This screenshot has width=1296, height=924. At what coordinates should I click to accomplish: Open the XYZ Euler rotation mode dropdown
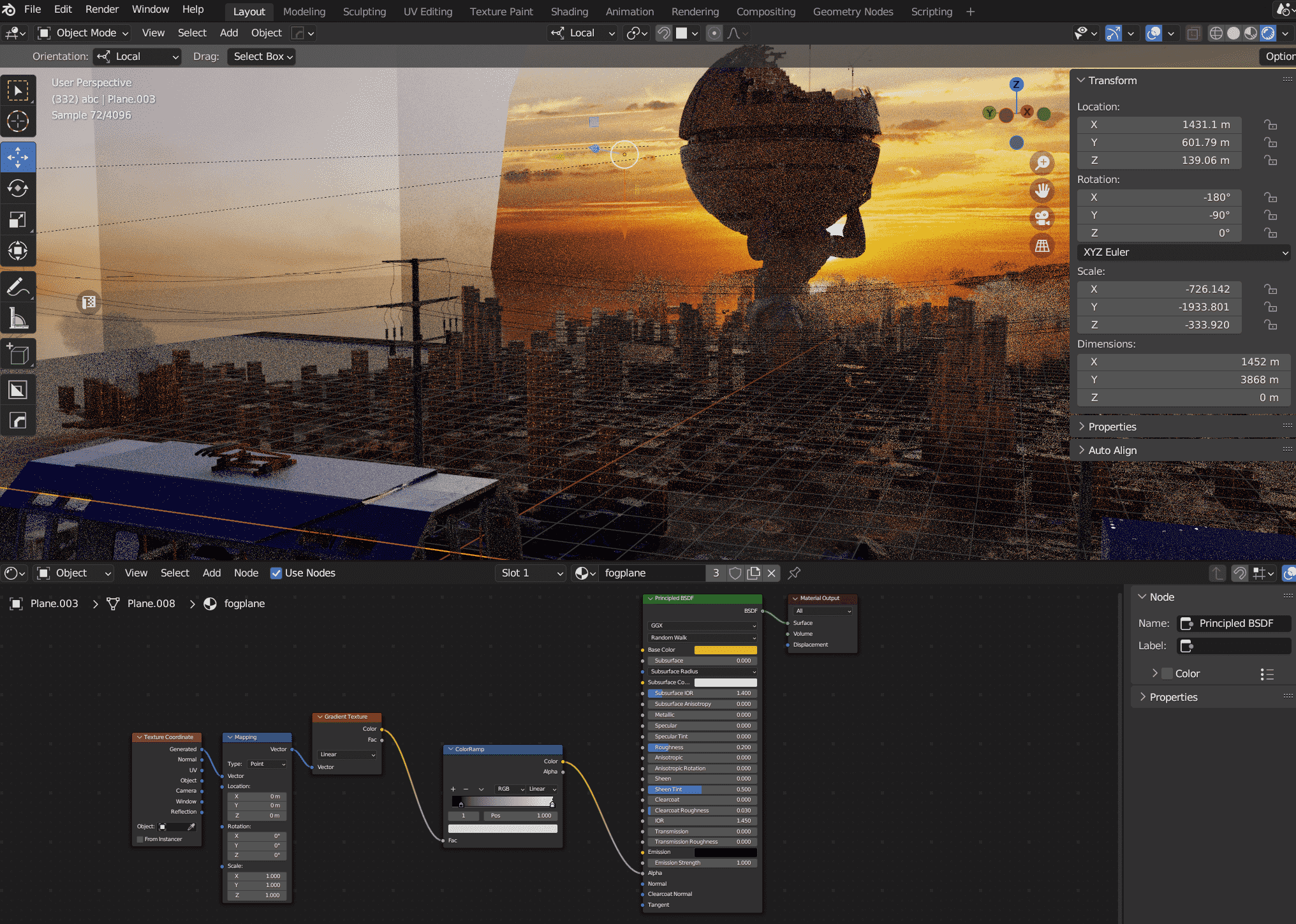[x=1184, y=252]
